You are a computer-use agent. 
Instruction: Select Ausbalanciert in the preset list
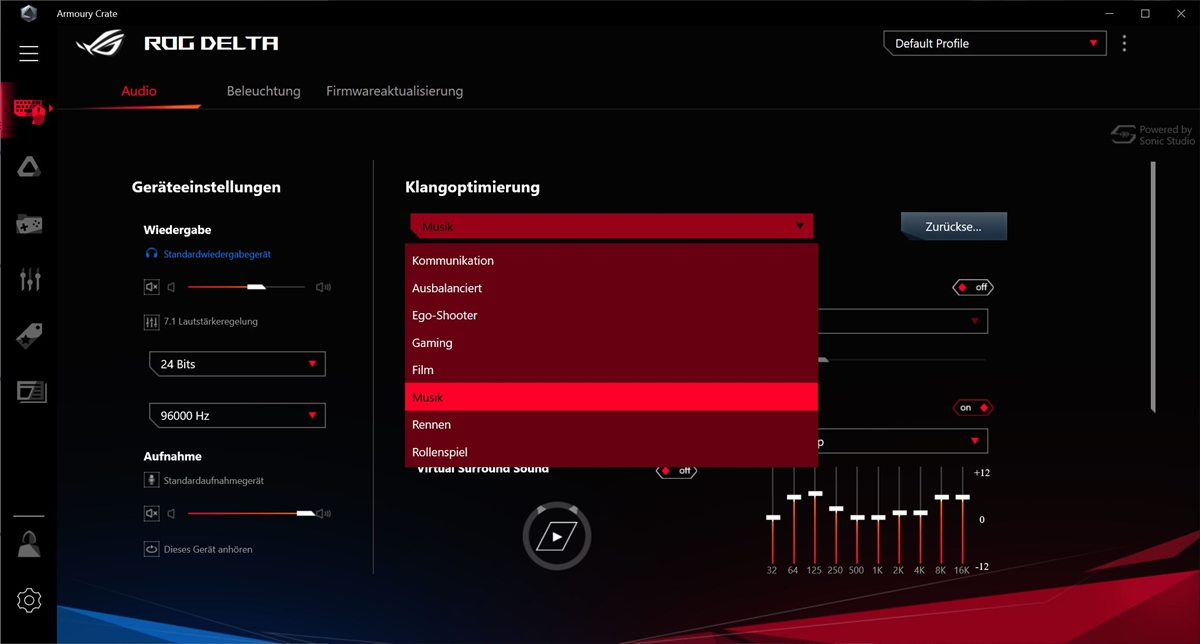coord(611,288)
